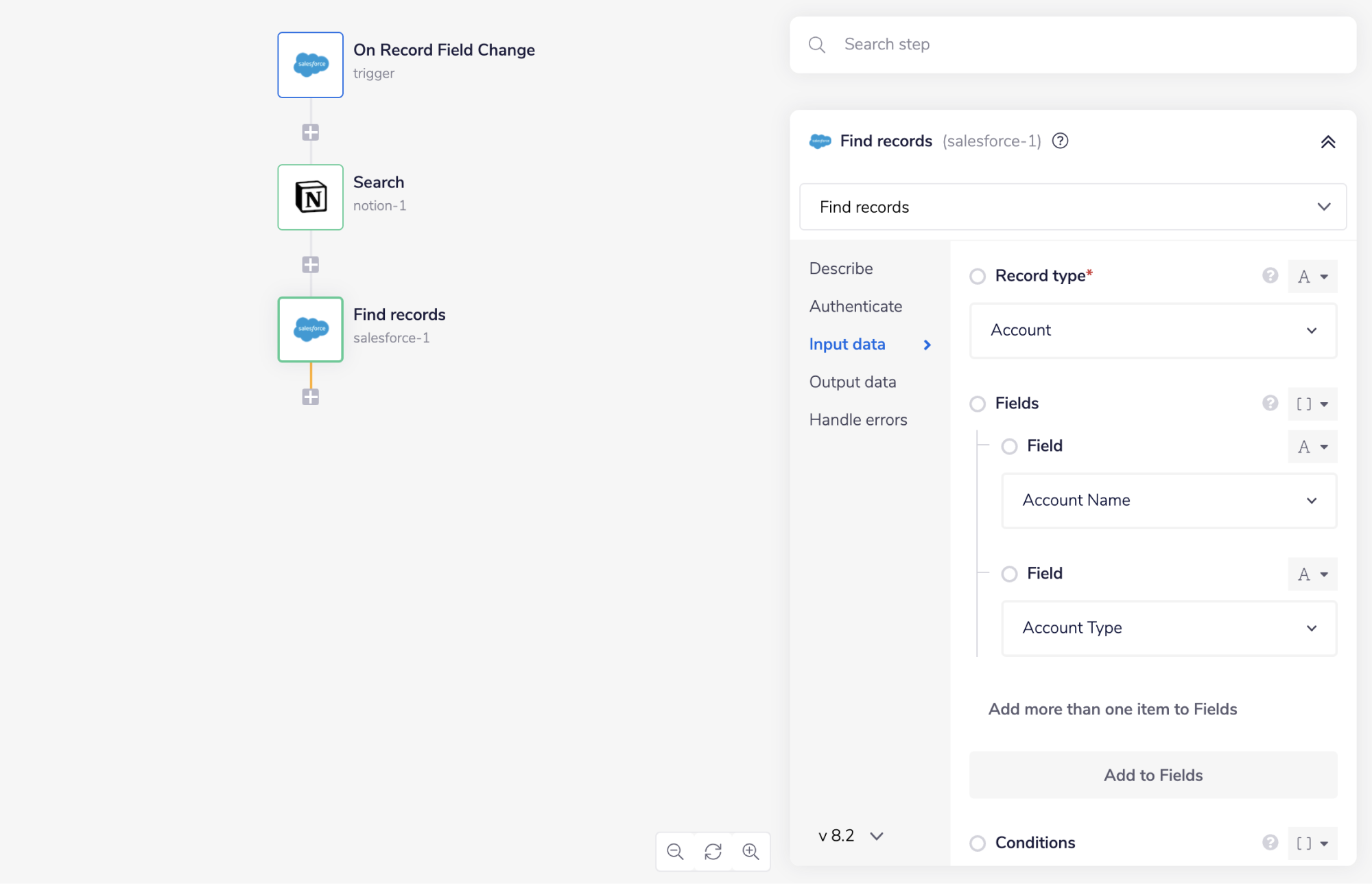Open the Authenticate section
1372x884 pixels.
[855, 306]
